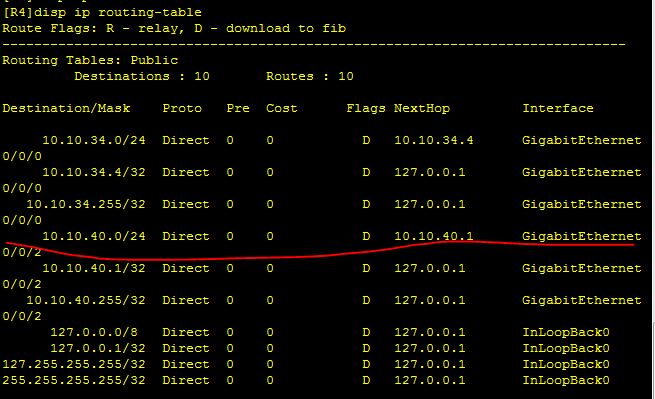The height and width of the screenshot is (399, 655).
Task: Click the 'Interface' column header
Action: pyautogui.click(x=558, y=109)
